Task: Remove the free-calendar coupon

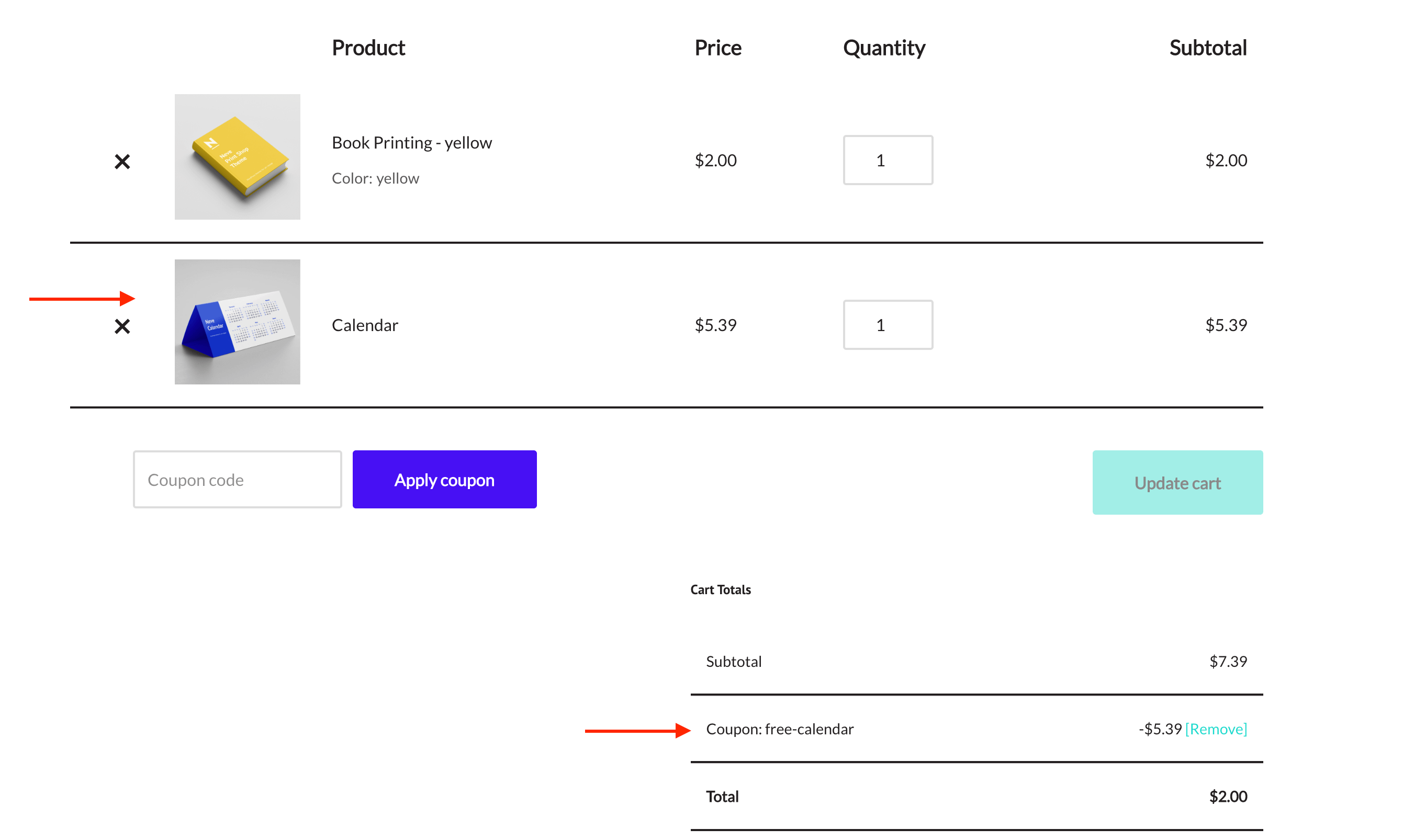Action: 1215,729
